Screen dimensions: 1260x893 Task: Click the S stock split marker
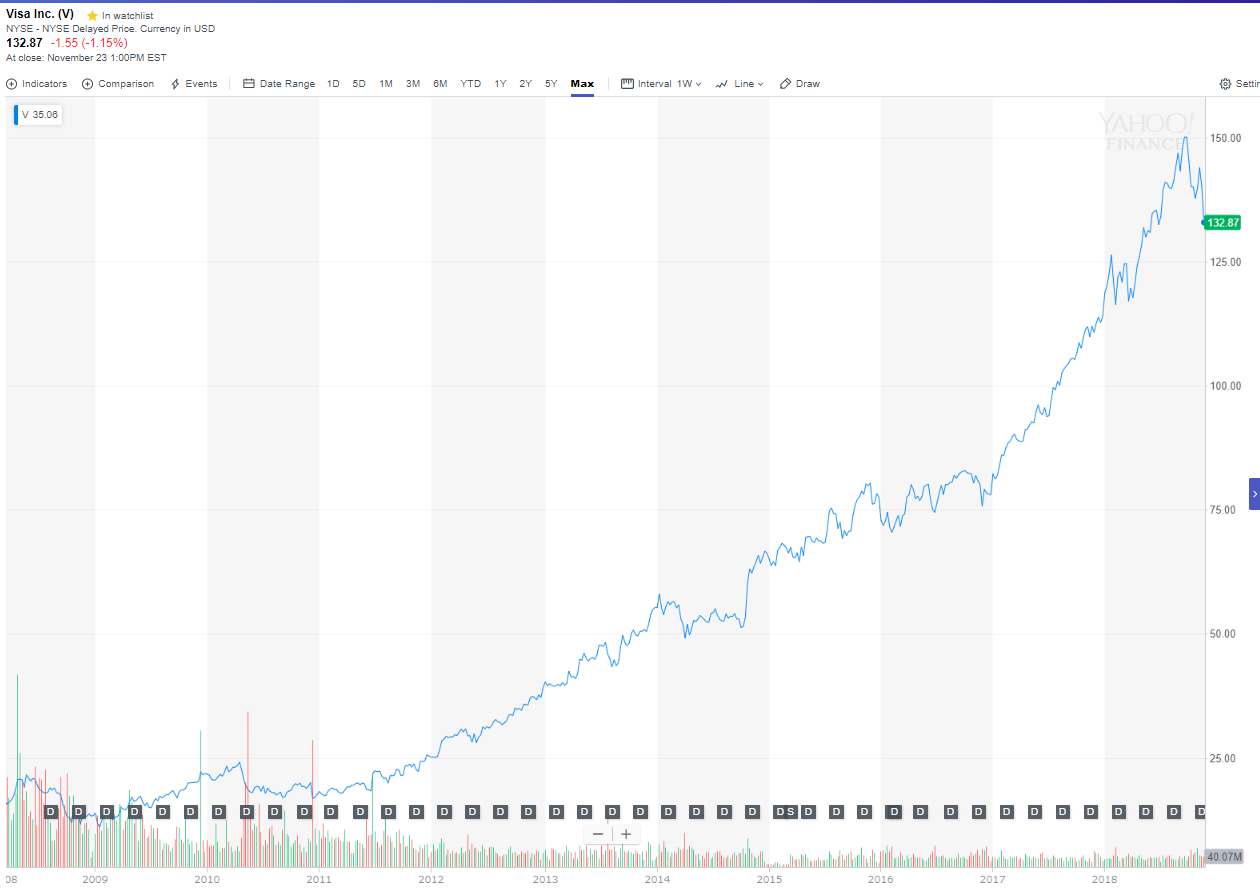click(791, 811)
